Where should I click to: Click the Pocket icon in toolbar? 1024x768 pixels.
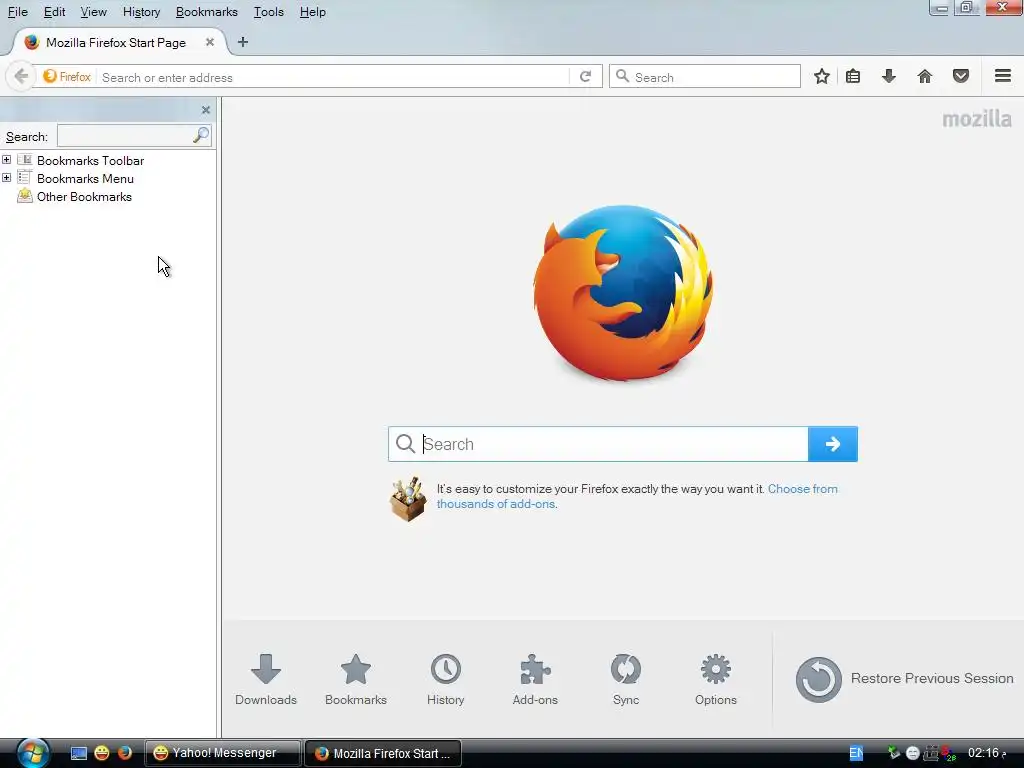tap(961, 76)
